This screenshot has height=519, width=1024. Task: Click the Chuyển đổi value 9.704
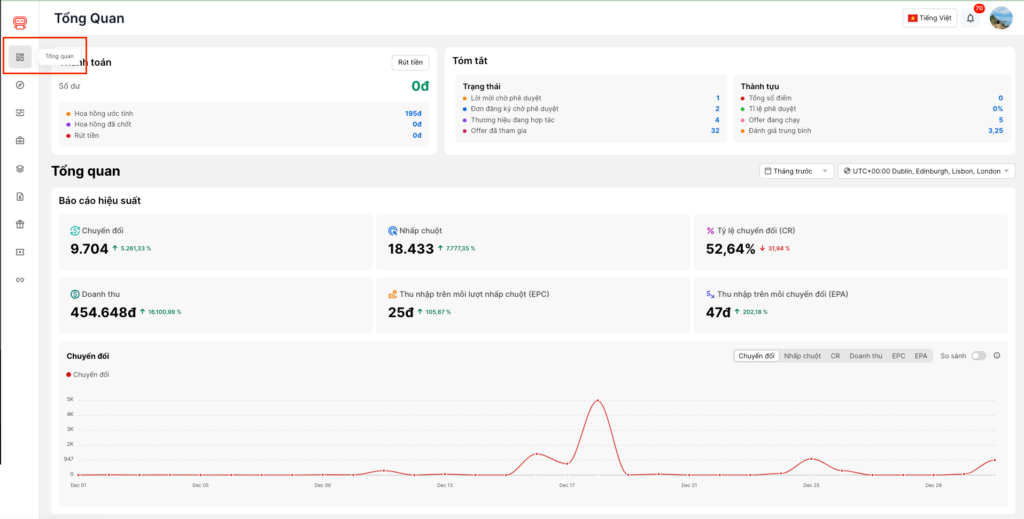(89, 249)
